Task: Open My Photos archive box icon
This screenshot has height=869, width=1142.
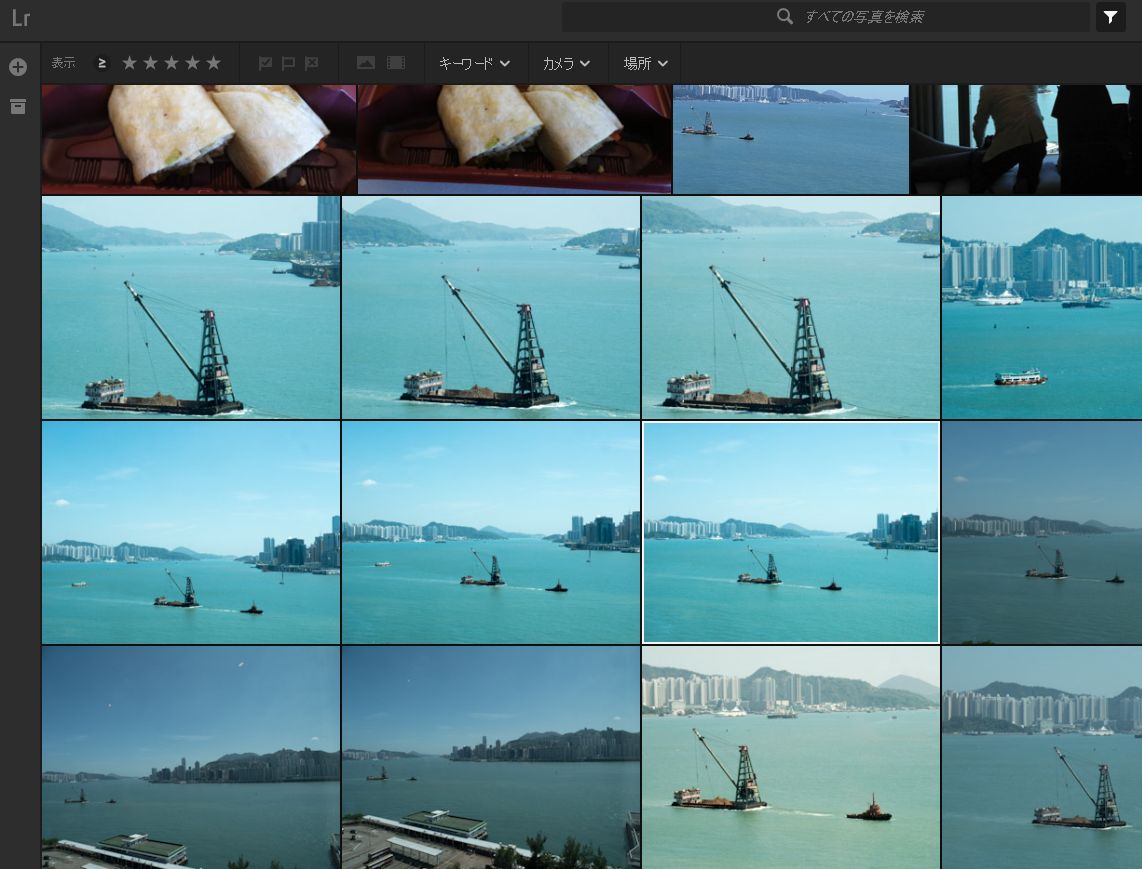Action: 18,106
